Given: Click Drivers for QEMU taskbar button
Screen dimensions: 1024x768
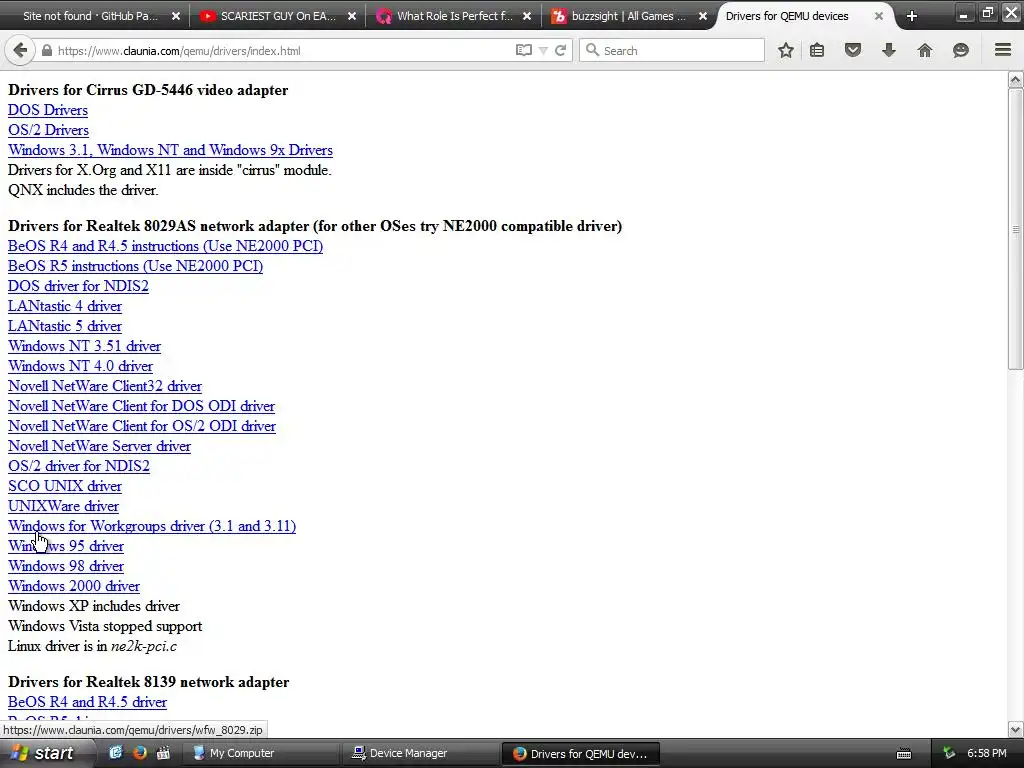Looking at the screenshot, I should [x=581, y=754].
